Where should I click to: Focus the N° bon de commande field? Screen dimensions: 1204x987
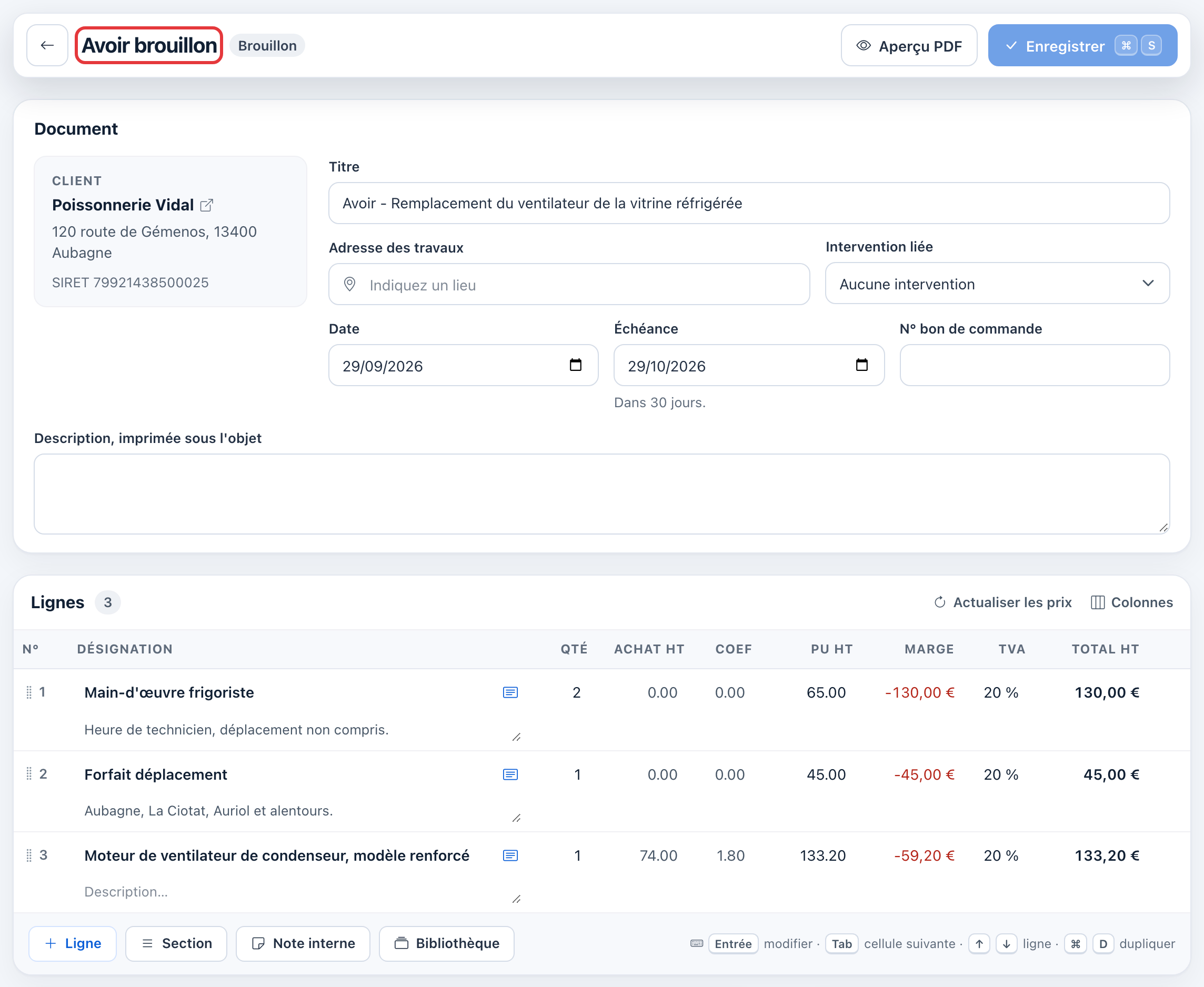(1035, 365)
